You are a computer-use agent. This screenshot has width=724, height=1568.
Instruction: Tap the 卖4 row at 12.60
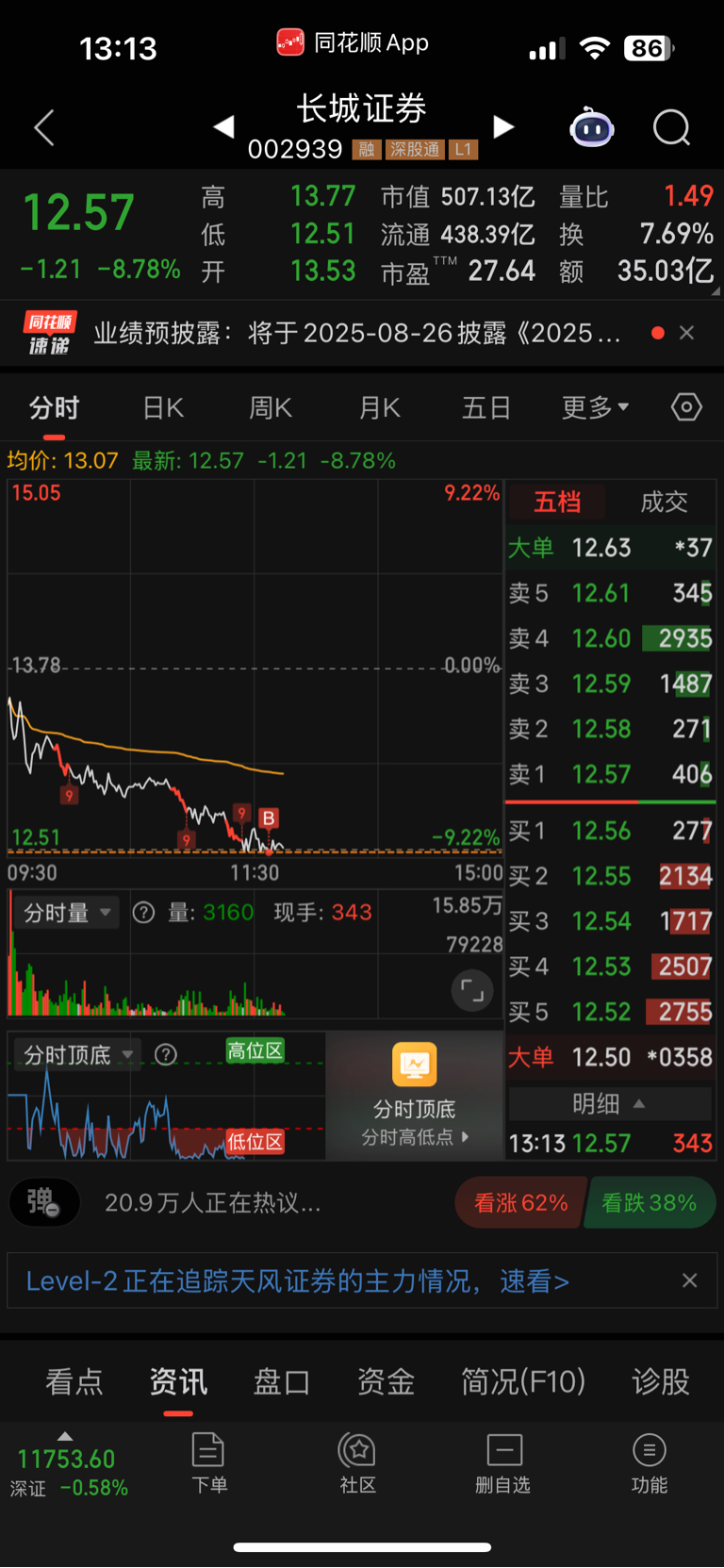tap(610, 638)
